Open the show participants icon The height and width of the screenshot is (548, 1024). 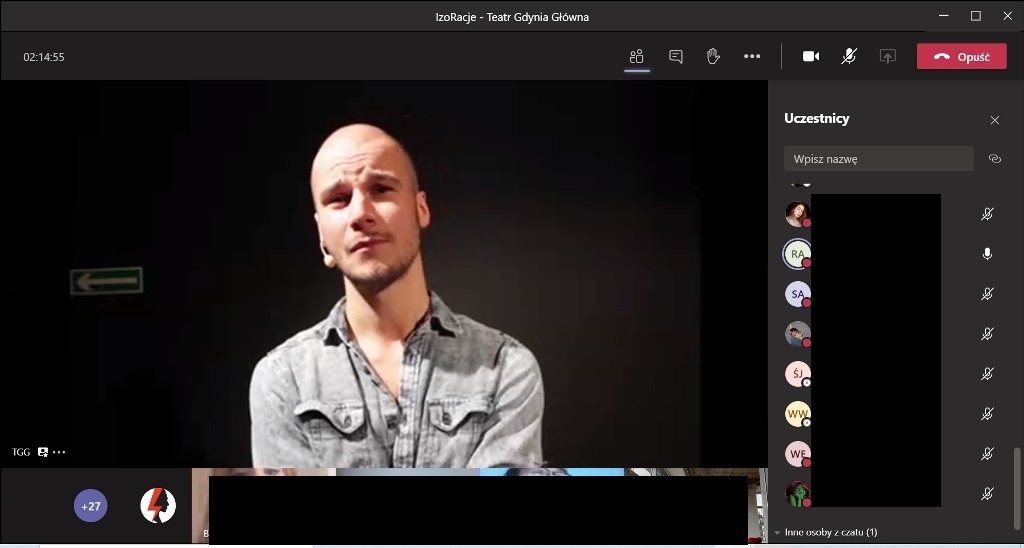tap(636, 57)
